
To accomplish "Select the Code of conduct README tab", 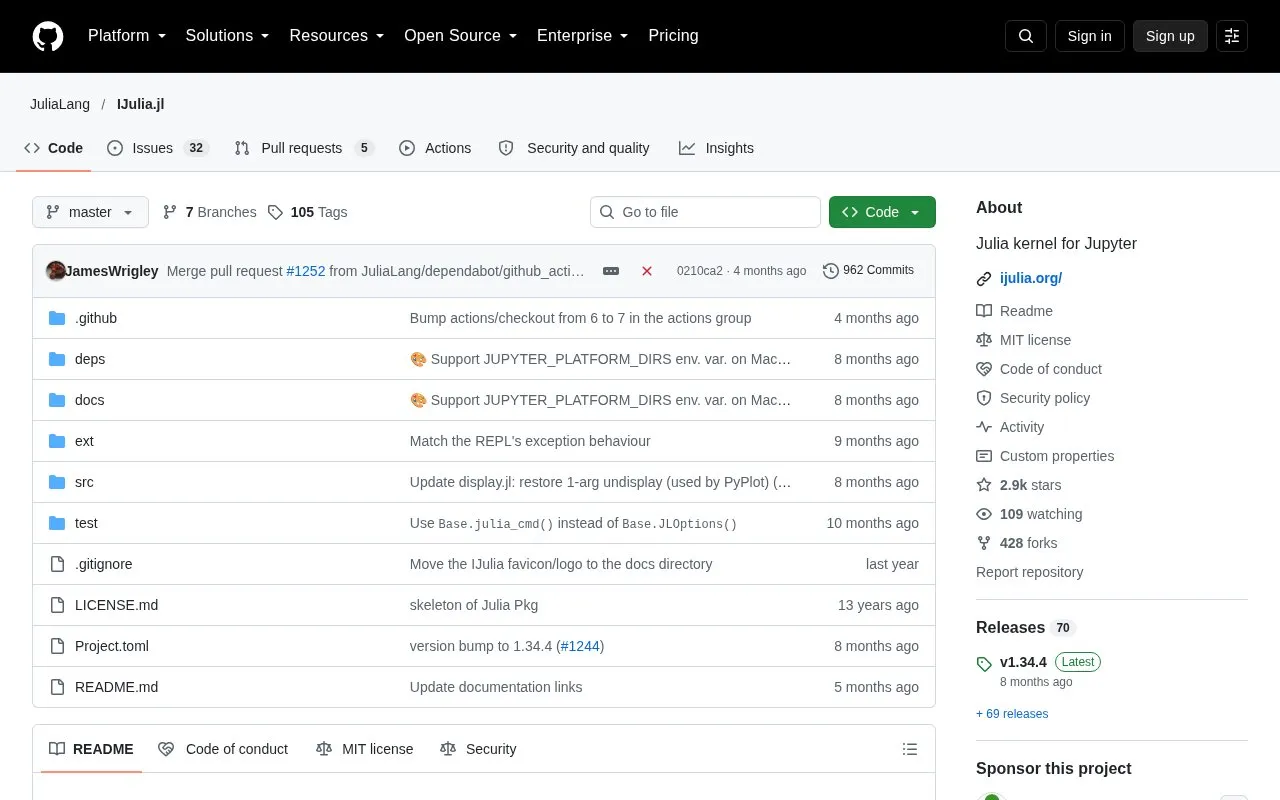I will tap(223, 749).
